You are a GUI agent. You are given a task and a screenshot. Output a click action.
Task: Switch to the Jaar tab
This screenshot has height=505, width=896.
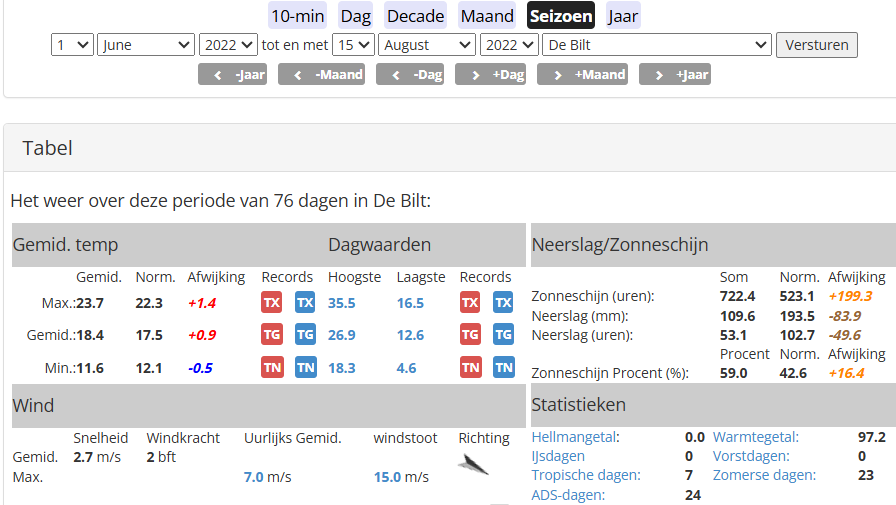pos(623,16)
